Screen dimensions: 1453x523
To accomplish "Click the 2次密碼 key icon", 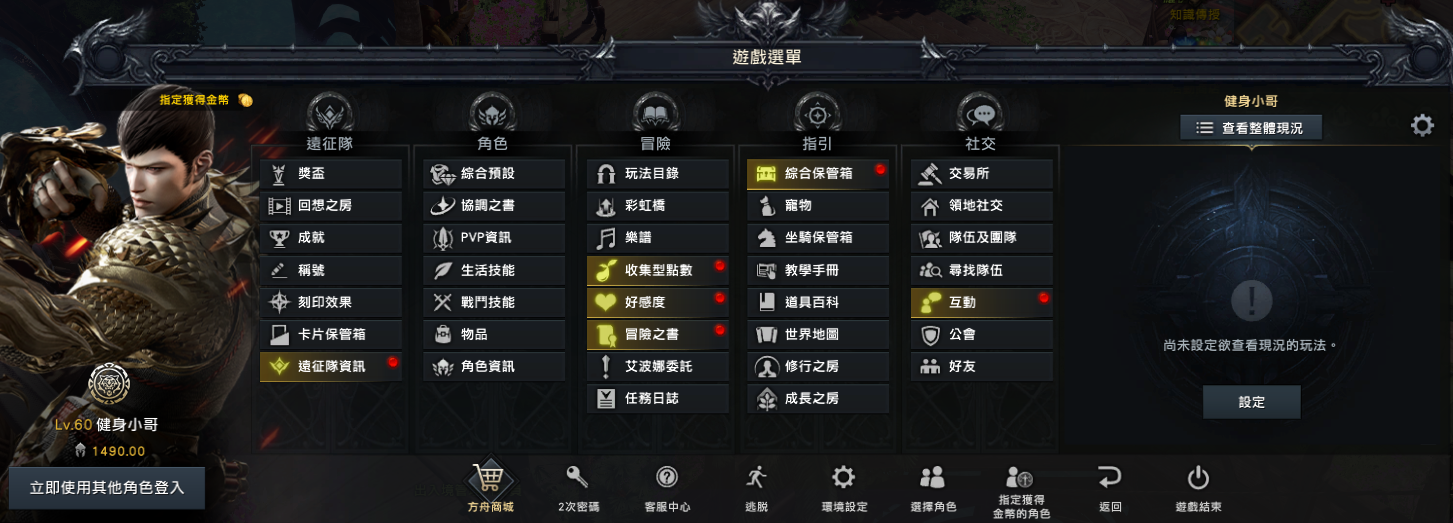I will coord(578,477).
